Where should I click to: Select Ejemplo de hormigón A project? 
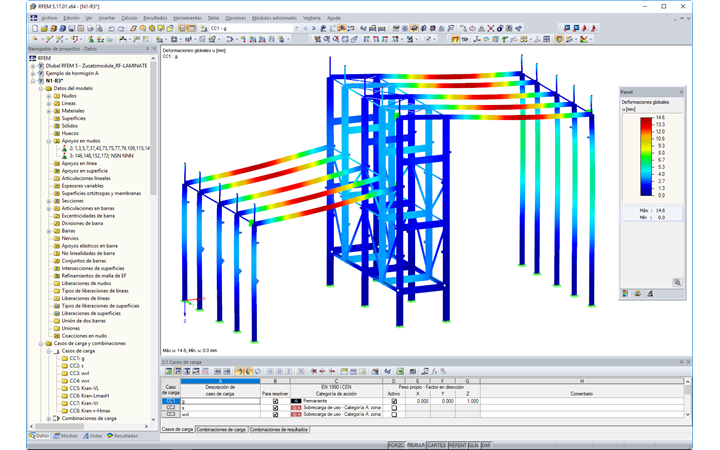coord(72,73)
